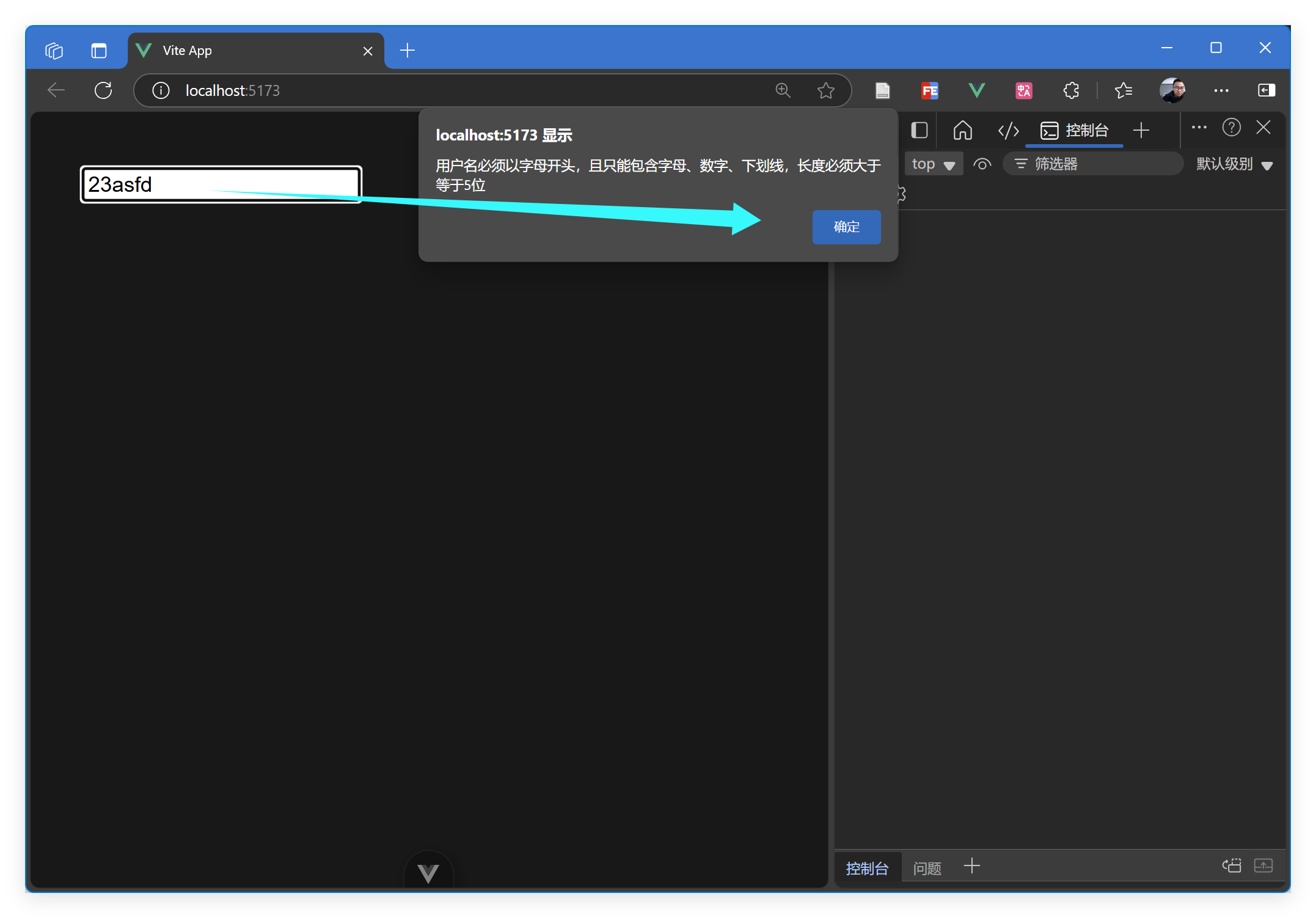Expand the 默认级别 log level dropdown
This screenshot has width=1316, height=918.
coord(1235,164)
